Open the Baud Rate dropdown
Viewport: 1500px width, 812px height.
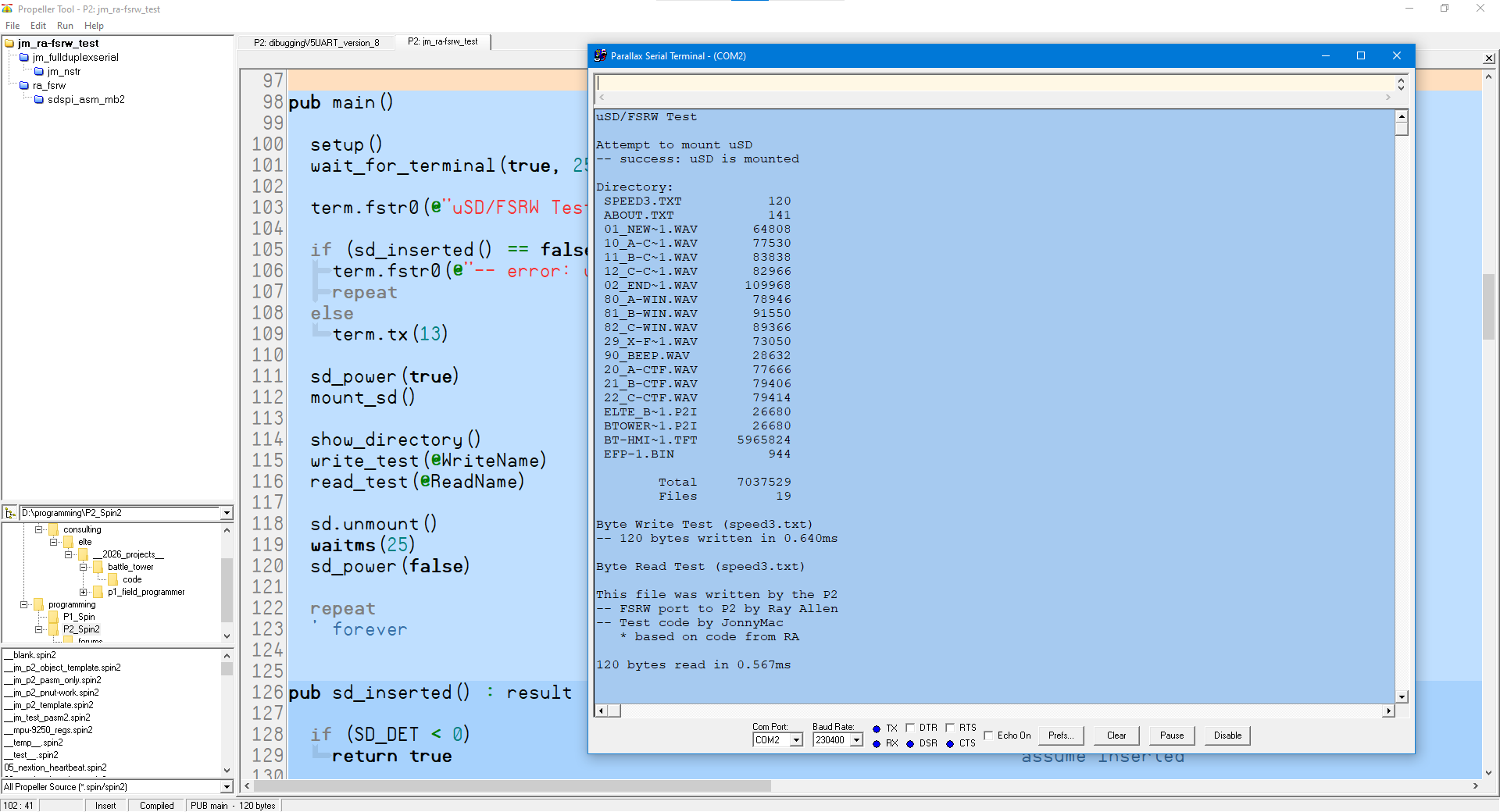856,740
